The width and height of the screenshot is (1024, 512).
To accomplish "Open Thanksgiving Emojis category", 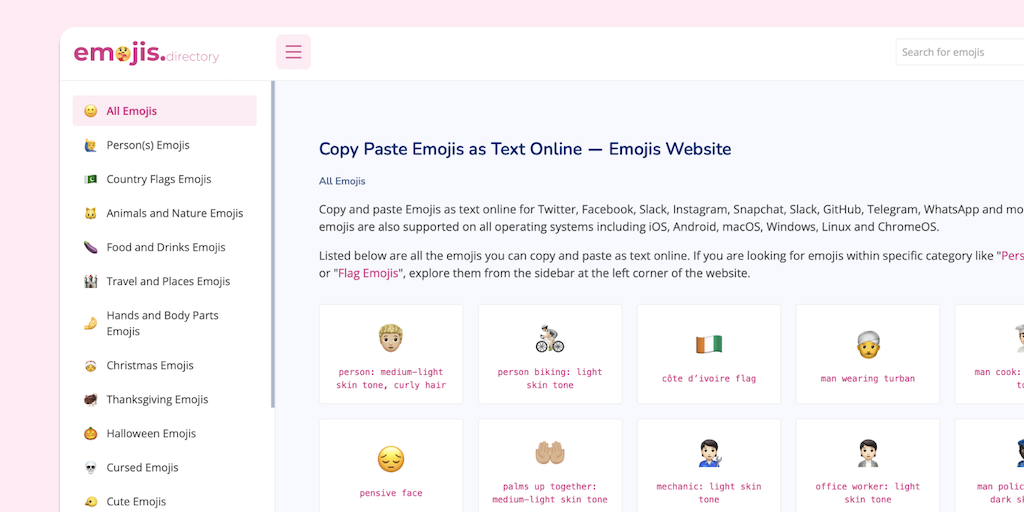I will tap(165, 399).
